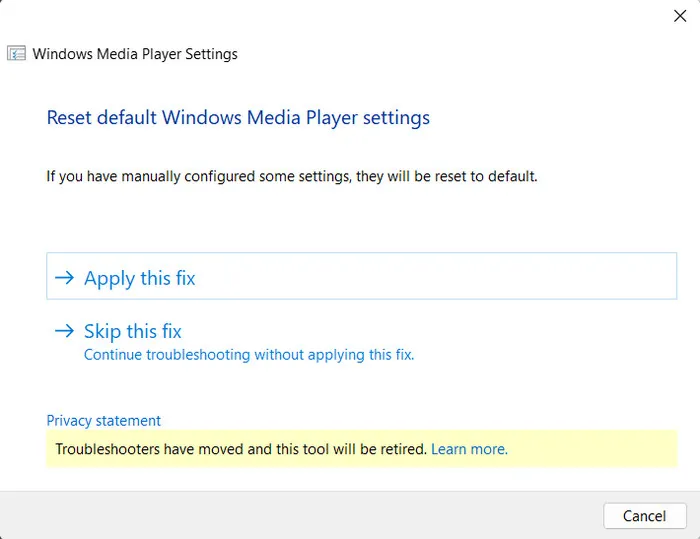Click the gray footer area left of Cancel
Image resolution: width=700 pixels, height=539 pixels.
pyautogui.click(x=300, y=515)
